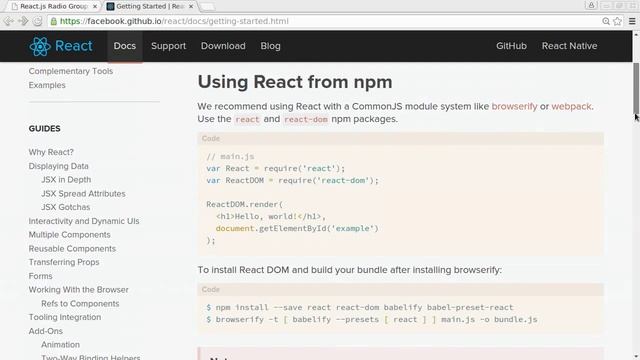Click the React atom logo
Viewport: 640px width, 360px height.
click(x=40, y=46)
